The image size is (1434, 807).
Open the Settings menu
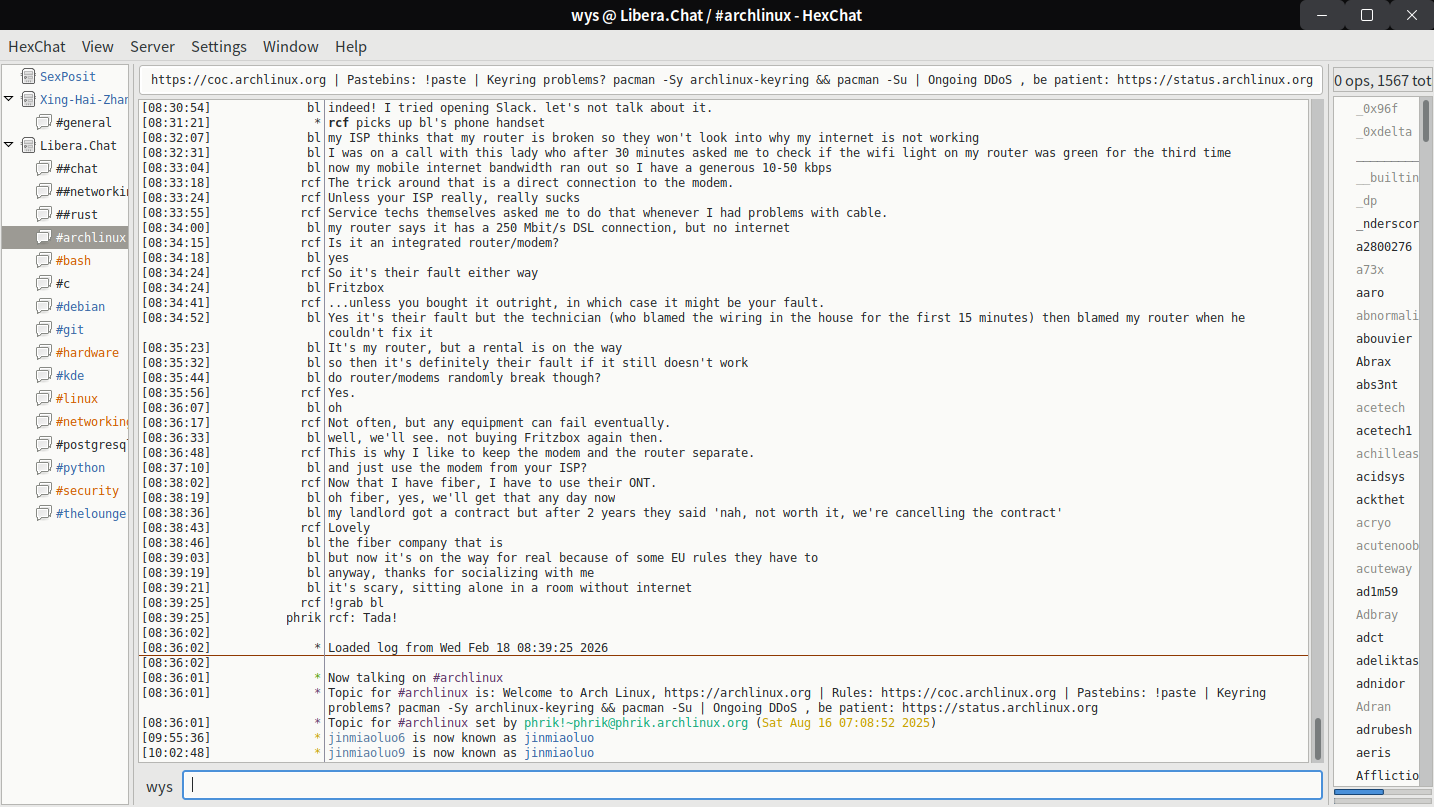point(219,46)
